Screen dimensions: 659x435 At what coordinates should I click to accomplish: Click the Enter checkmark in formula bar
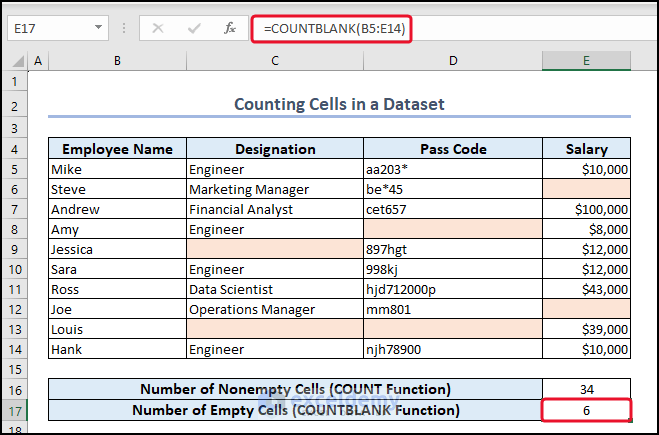tap(194, 28)
